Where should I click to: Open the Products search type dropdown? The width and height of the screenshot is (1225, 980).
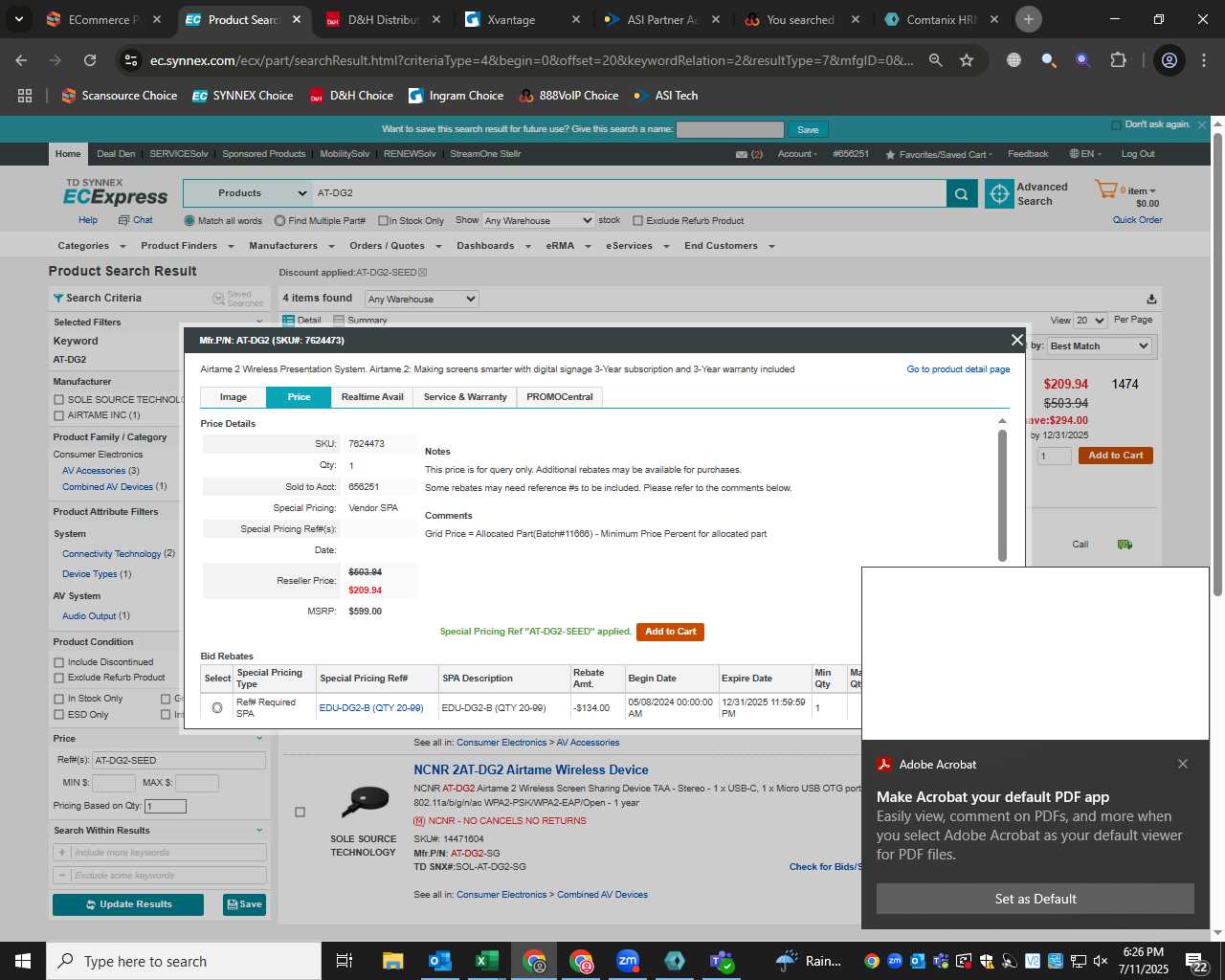click(x=247, y=193)
